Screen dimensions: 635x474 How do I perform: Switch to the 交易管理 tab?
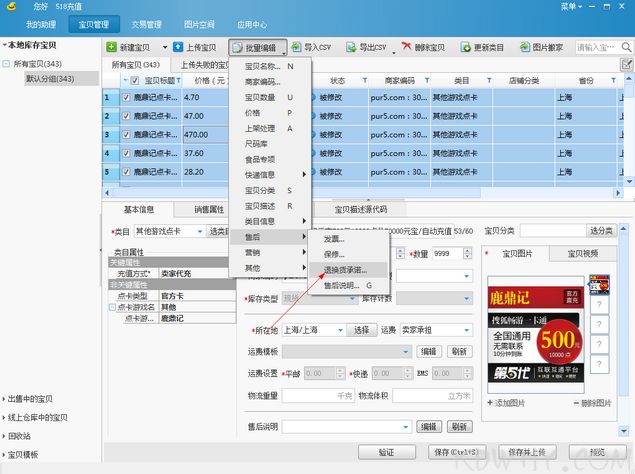tap(148, 22)
